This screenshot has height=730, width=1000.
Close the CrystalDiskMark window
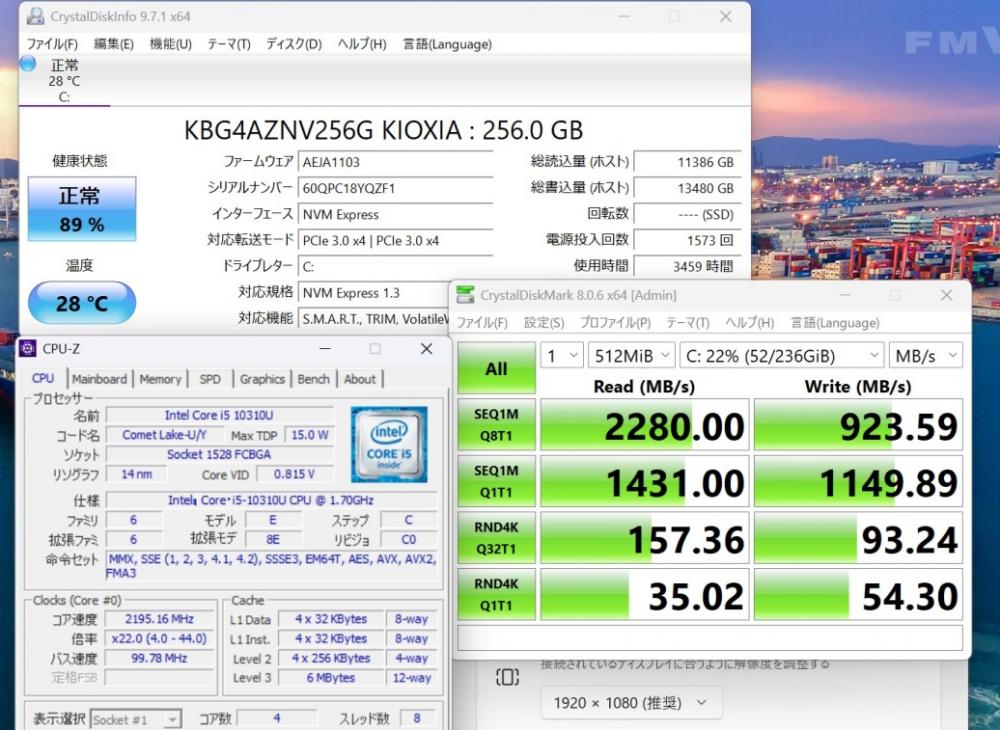(x=946, y=295)
